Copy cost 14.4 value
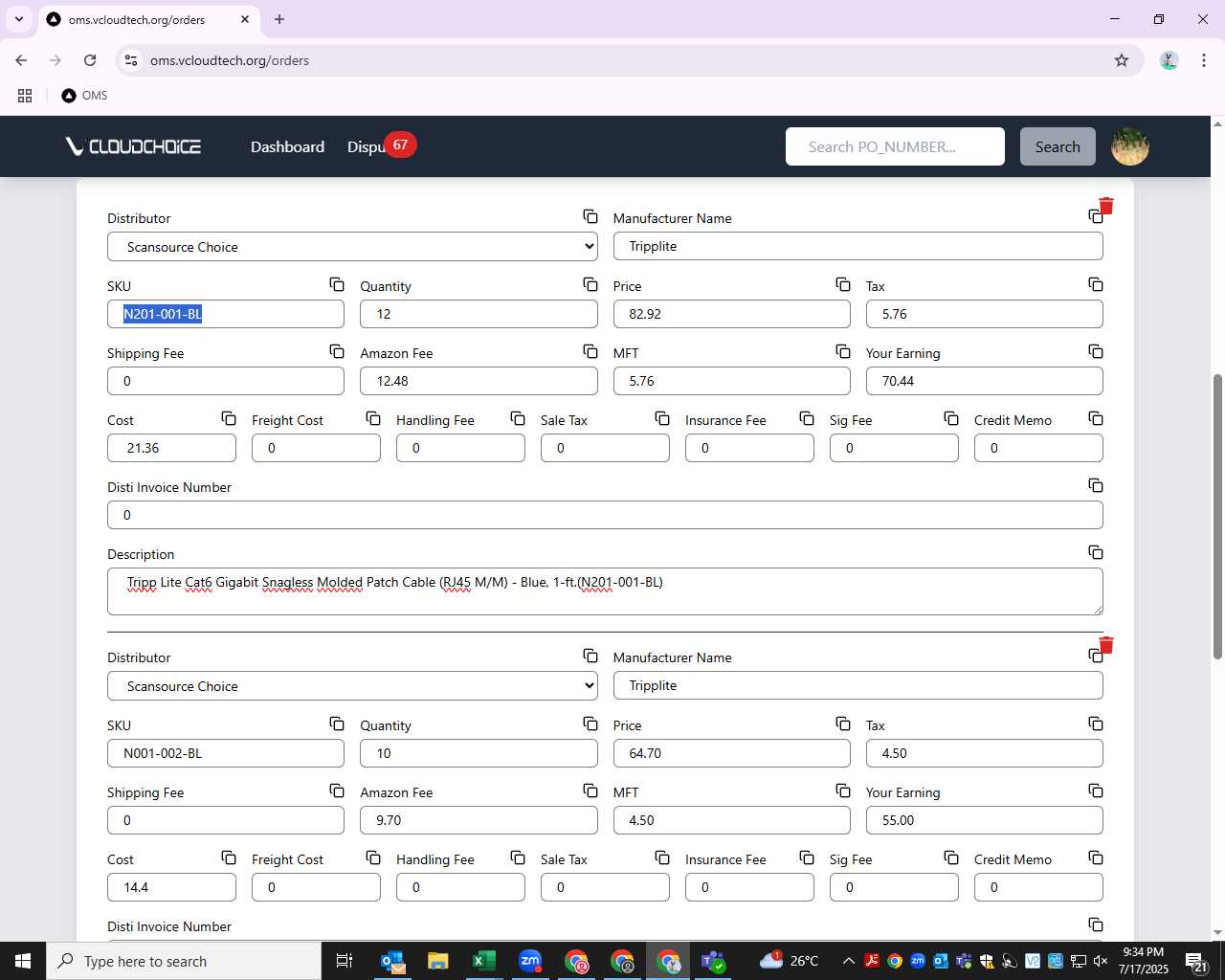The height and width of the screenshot is (980, 1225). [x=229, y=857]
